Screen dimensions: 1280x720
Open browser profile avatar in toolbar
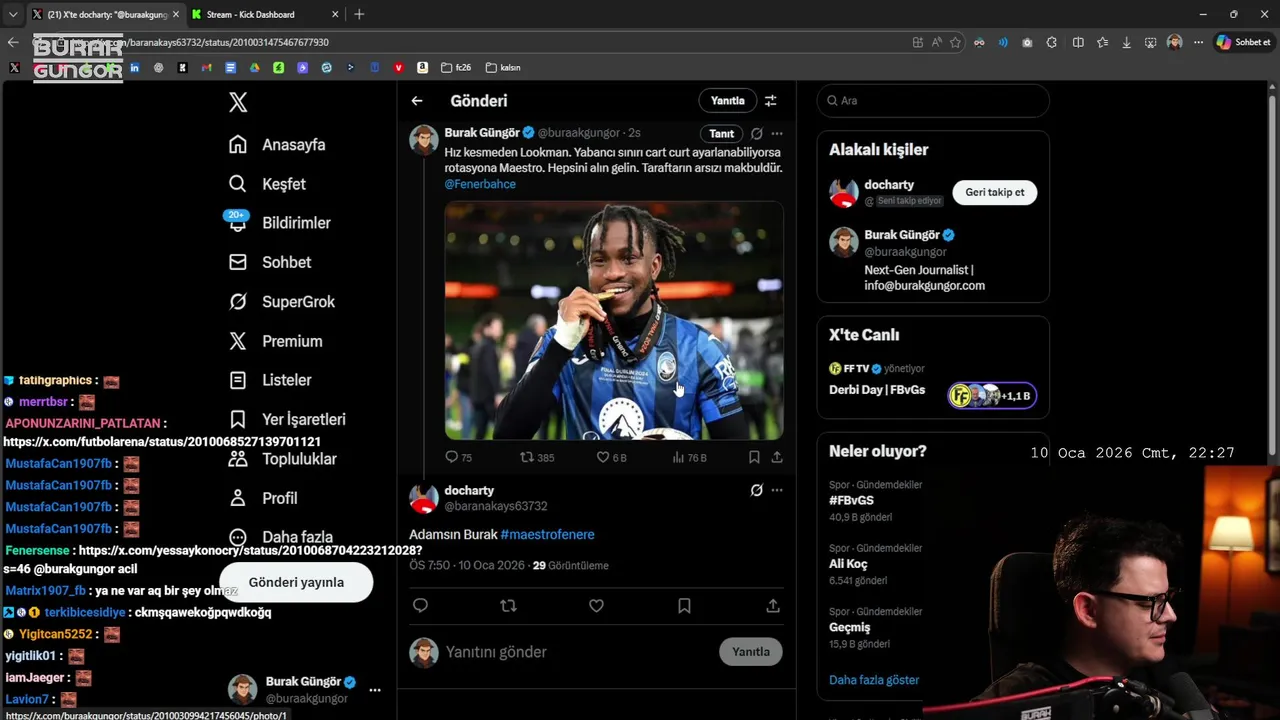click(x=1174, y=42)
